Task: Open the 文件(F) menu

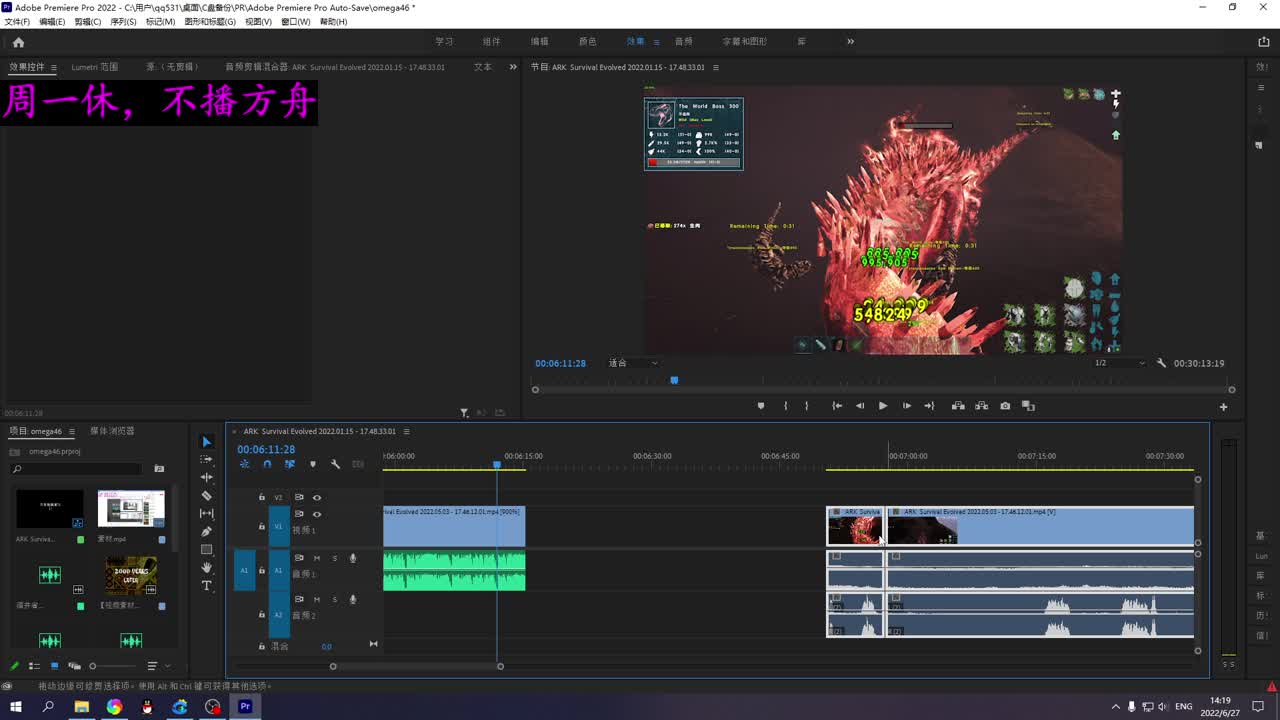Action: [17, 21]
